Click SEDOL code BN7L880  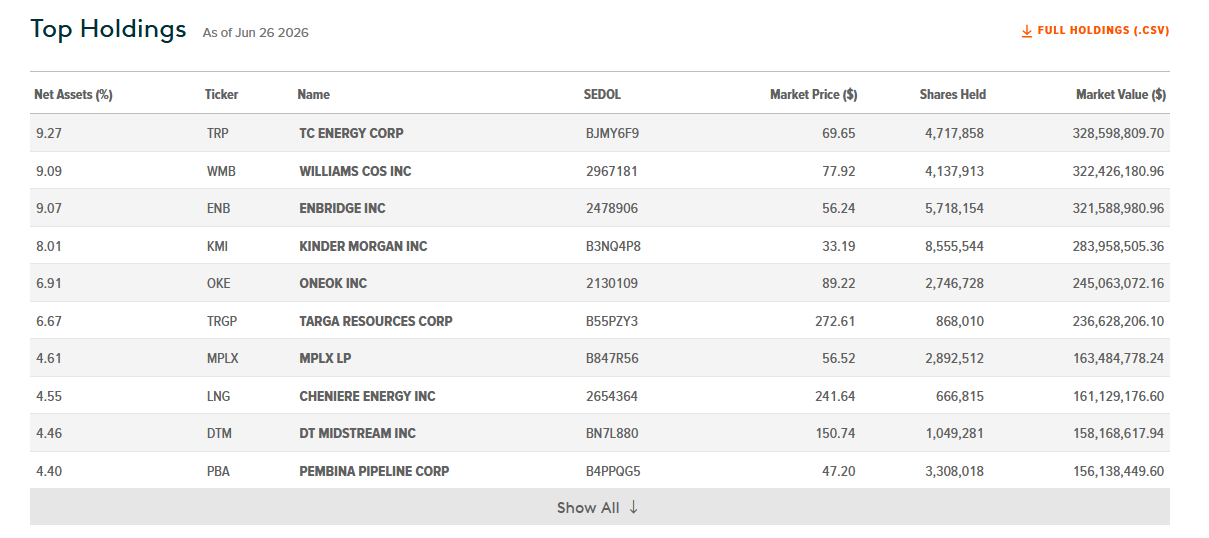[612, 433]
